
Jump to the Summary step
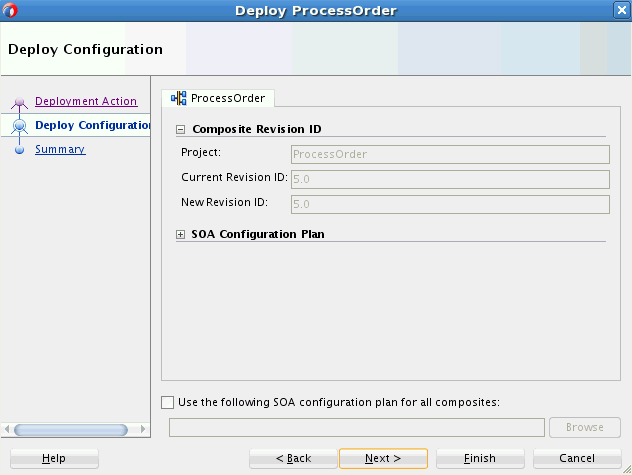[x=60, y=149]
